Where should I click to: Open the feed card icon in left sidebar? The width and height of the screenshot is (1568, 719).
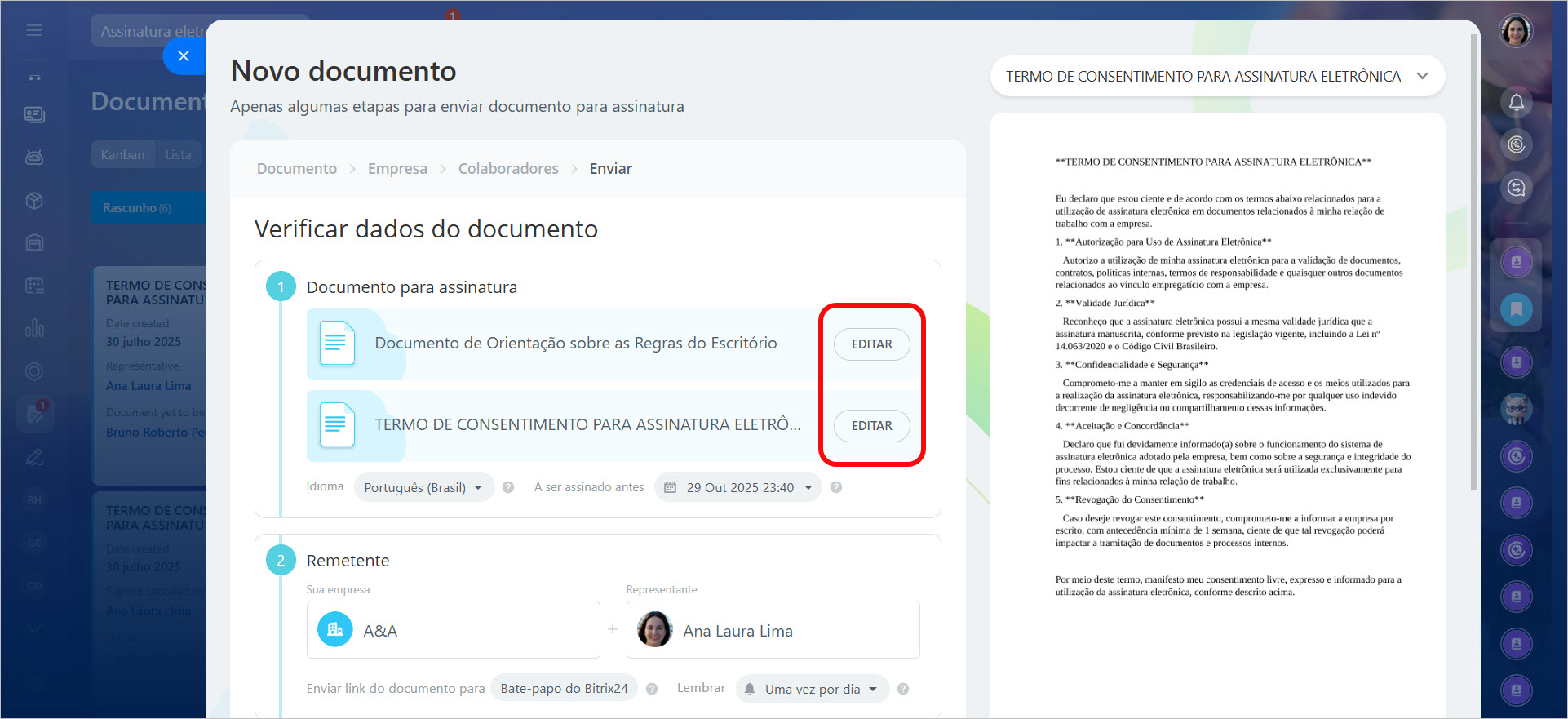point(34,114)
